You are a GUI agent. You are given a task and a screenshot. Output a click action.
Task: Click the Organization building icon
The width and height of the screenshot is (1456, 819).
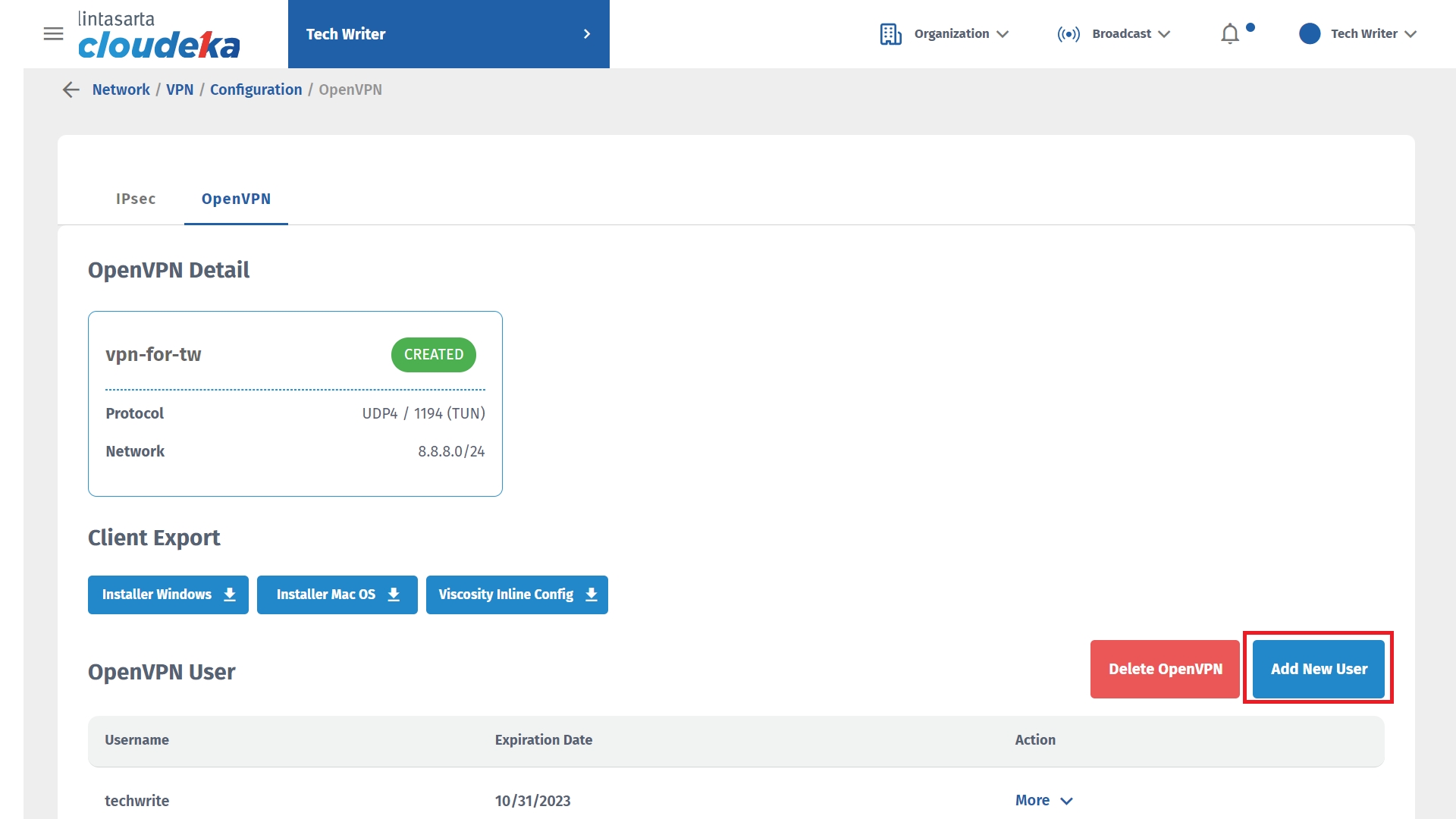890,34
